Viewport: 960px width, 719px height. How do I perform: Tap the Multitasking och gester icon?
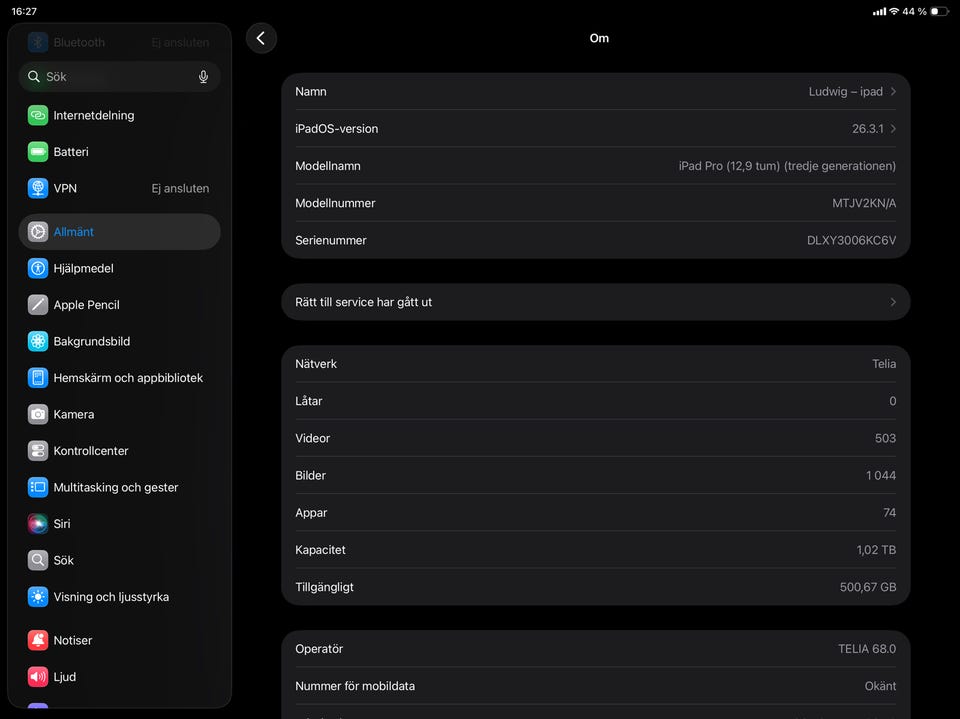coord(38,487)
